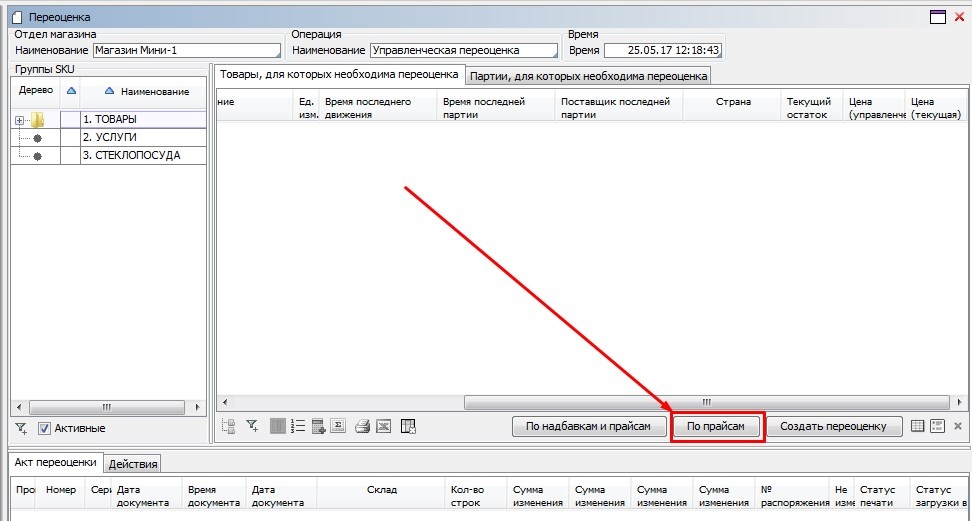Open the Действия tab
The height and width of the screenshot is (521, 972).
(133, 463)
